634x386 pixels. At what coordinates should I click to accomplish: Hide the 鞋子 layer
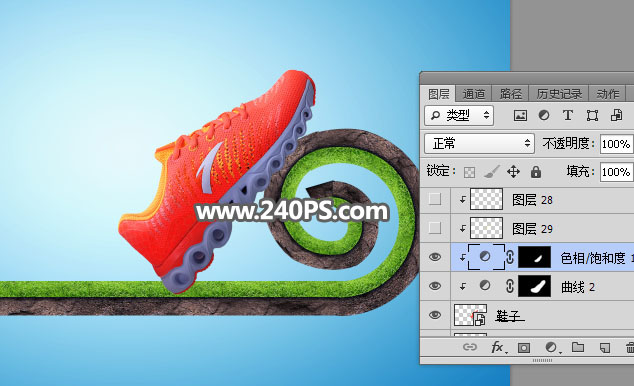click(x=435, y=314)
